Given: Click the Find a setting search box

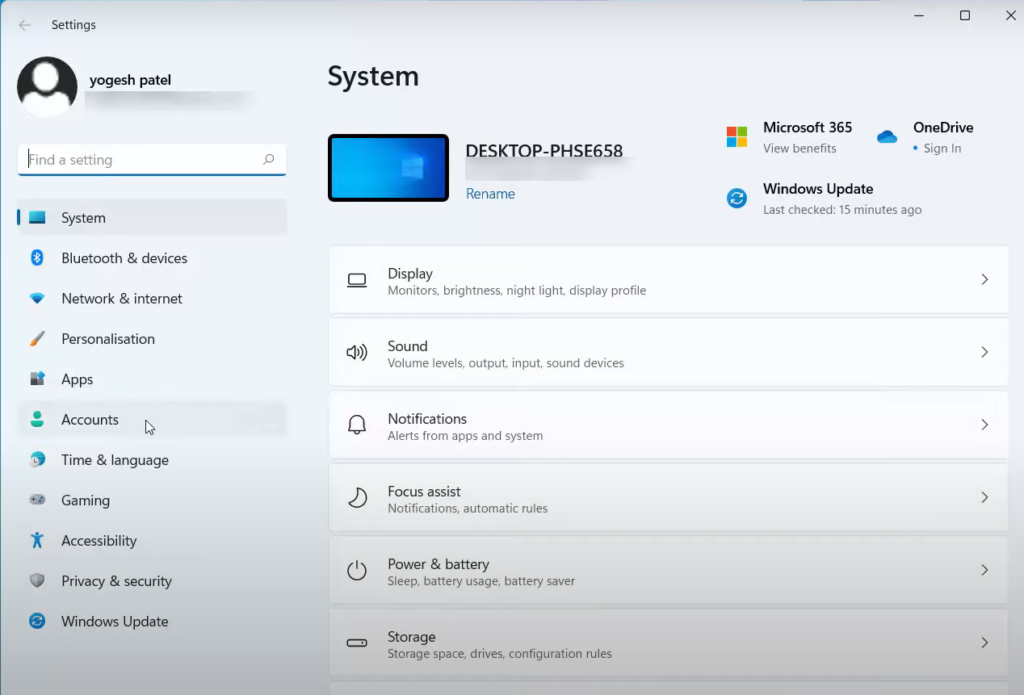Looking at the screenshot, I should click(x=140, y=160).
